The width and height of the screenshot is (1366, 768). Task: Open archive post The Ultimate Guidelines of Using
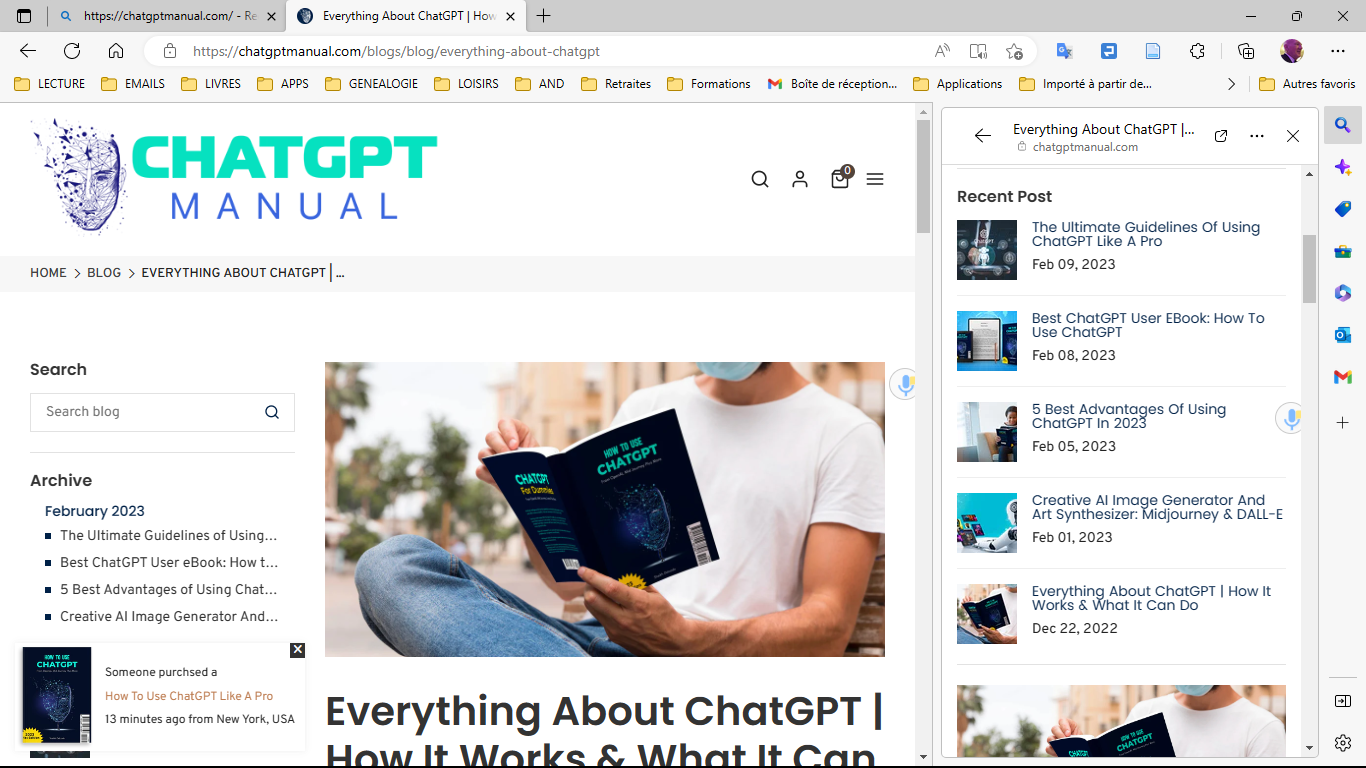pos(169,535)
